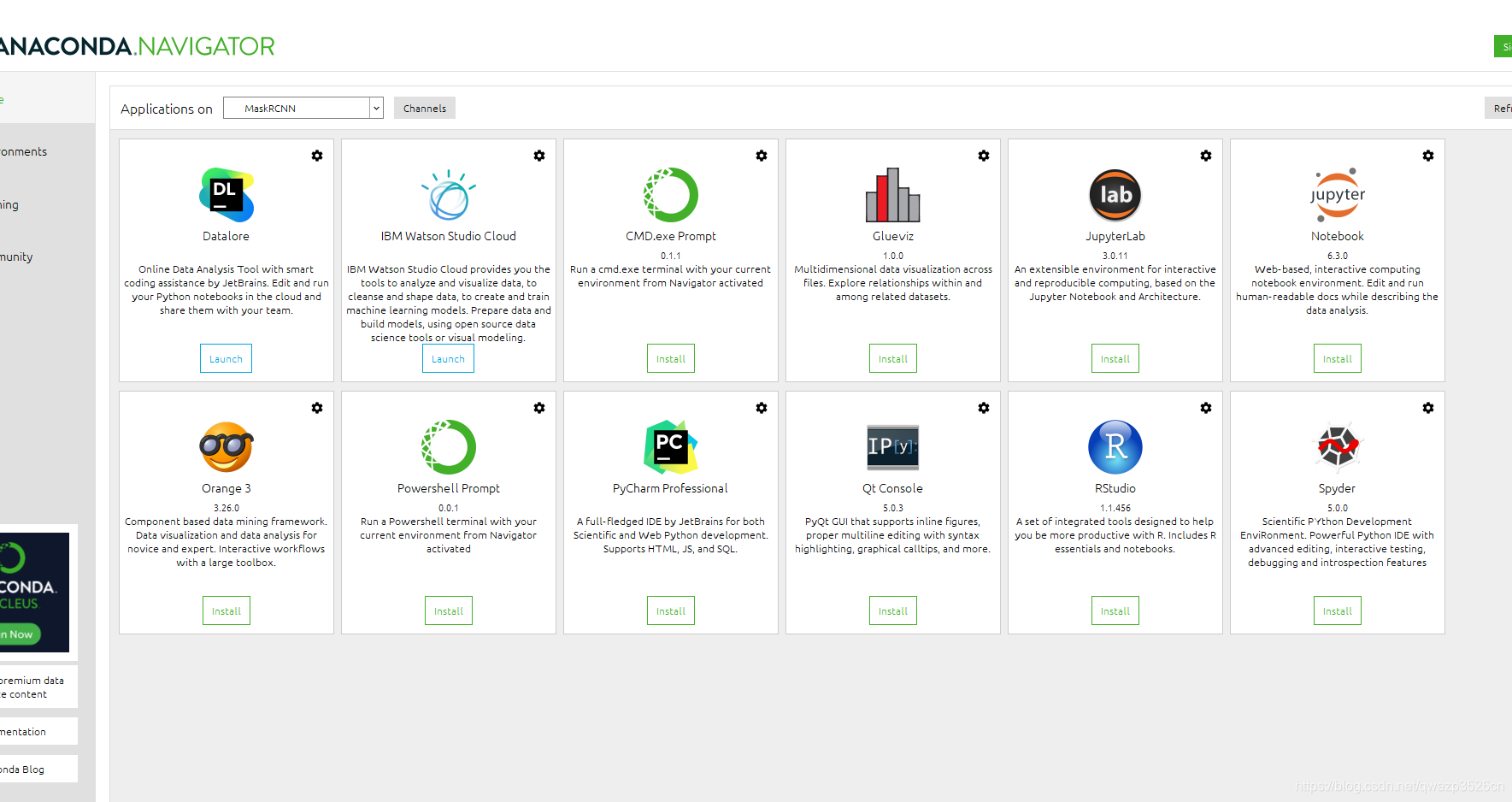The width and height of the screenshot is (1512, 802).
Task: Click RStudio version 1.1.456 text
Action: [x=1115, y=508]
